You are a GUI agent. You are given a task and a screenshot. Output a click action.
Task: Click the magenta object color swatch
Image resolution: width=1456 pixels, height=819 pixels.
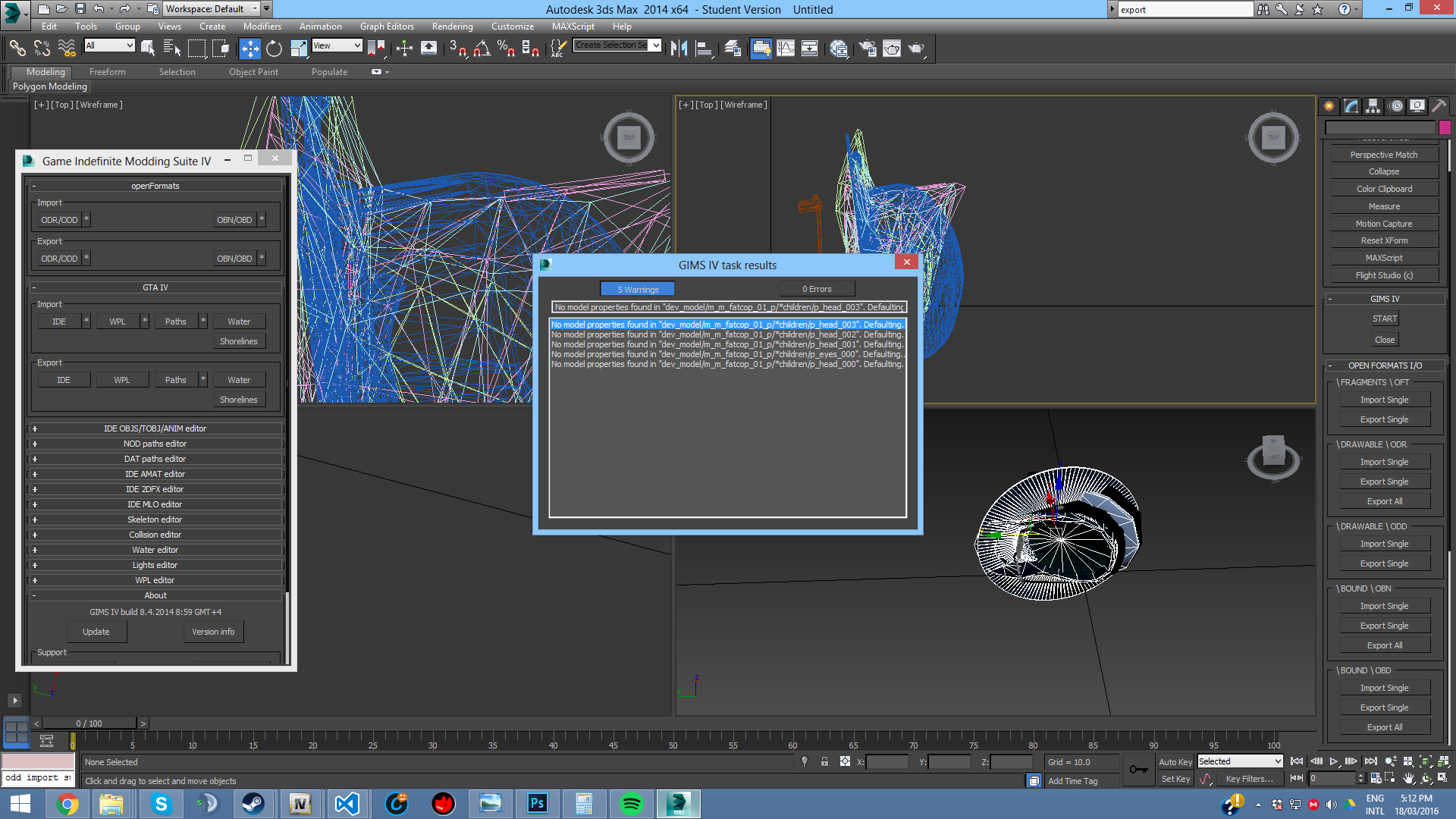click(x=1445, y=127)
